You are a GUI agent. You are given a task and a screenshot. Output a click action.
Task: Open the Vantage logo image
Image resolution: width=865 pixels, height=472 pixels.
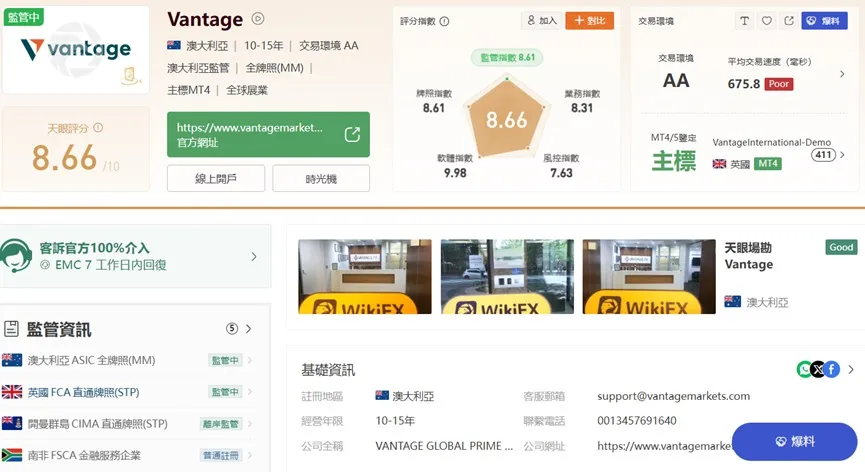tap(76, 50)
